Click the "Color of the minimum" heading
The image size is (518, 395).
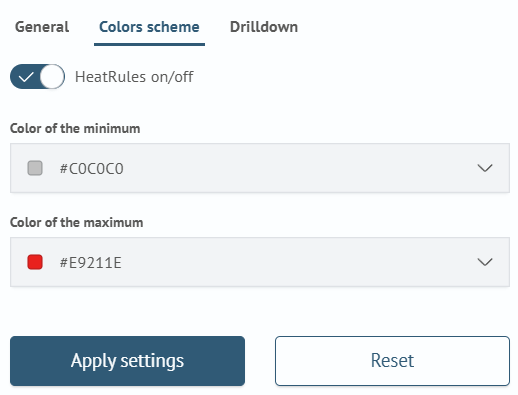coord(75,128)
